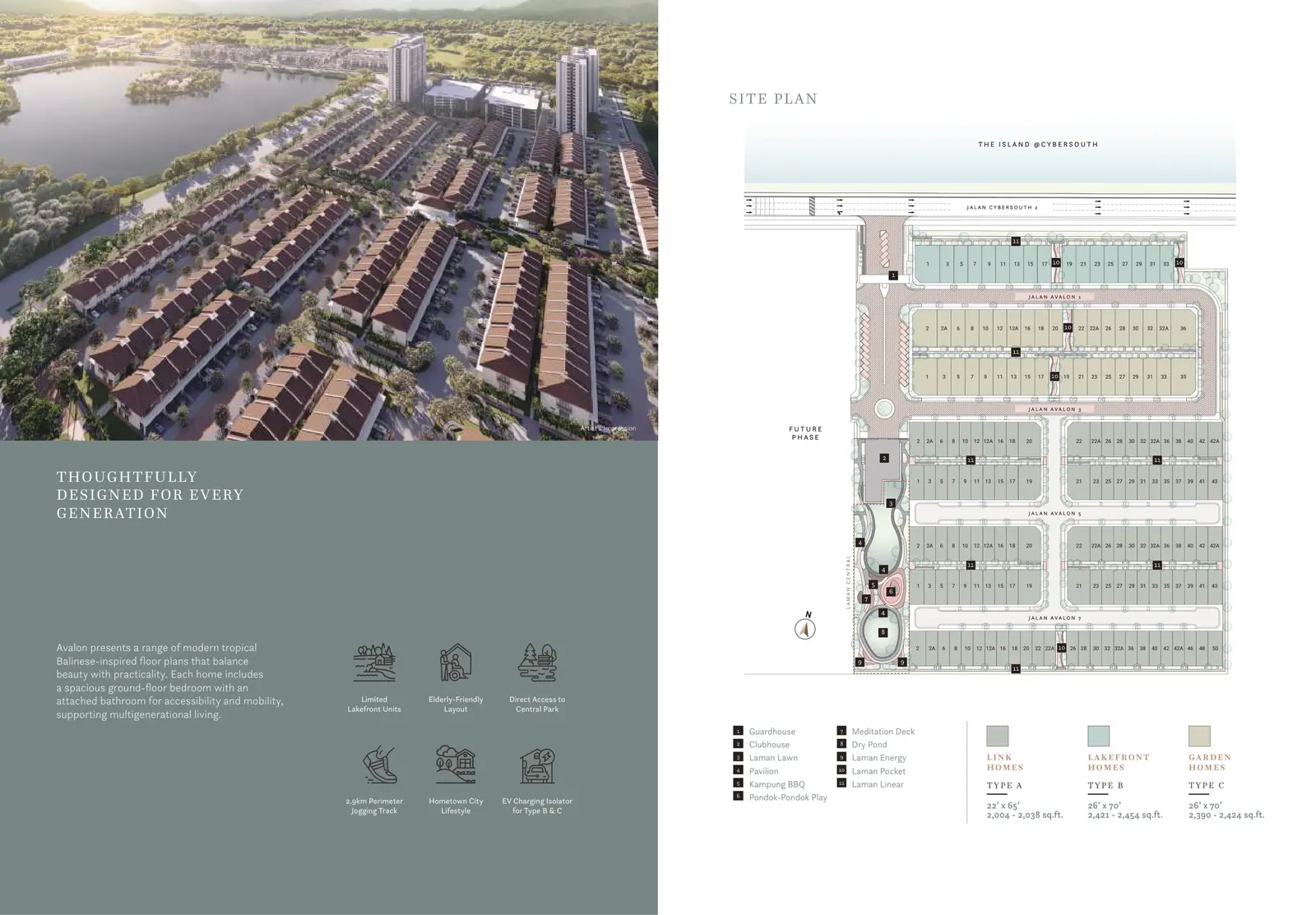Click the "Clubhouse" legend entry

(769, 745)
